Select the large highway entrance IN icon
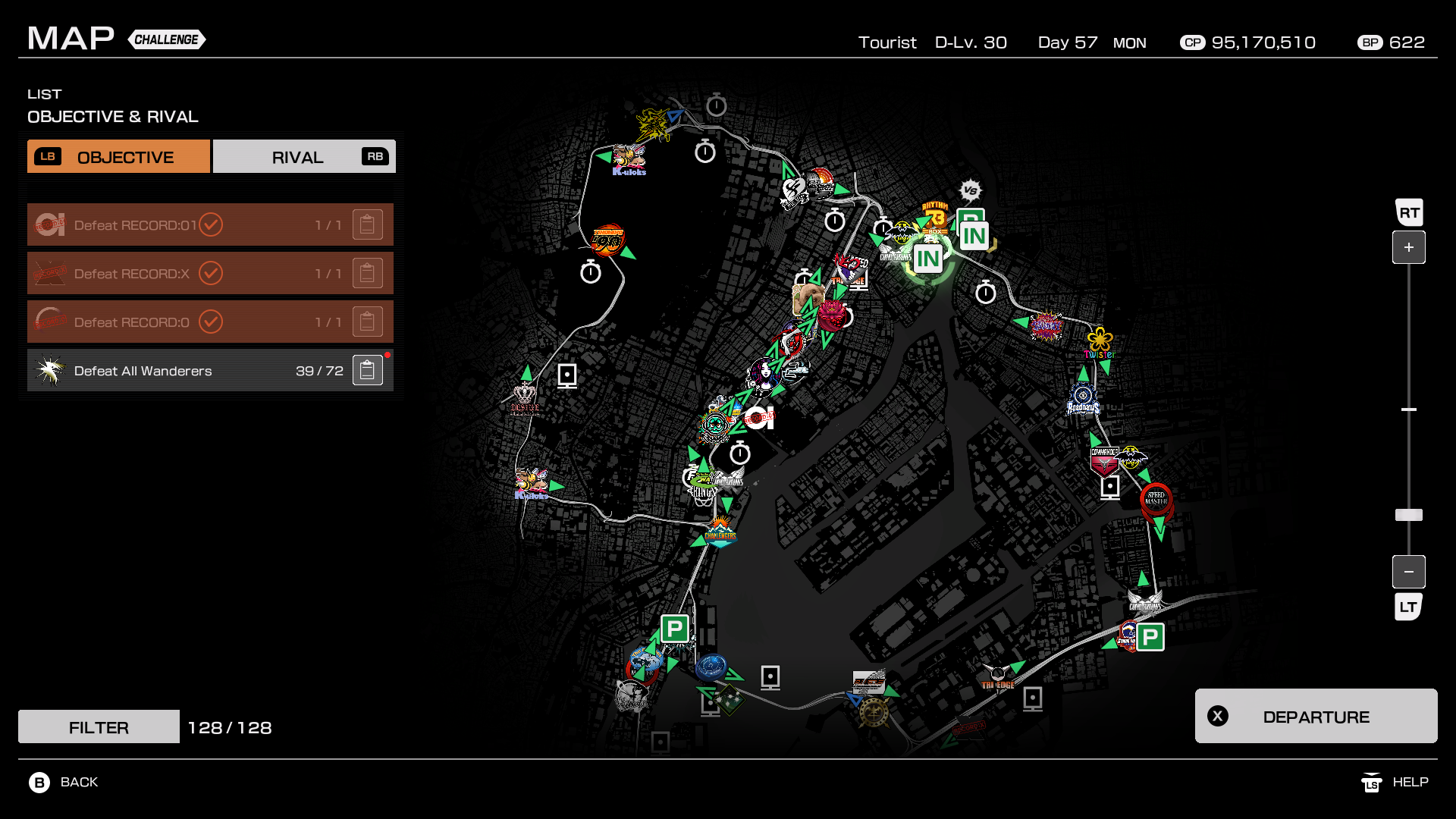 (x=928, y=259)
